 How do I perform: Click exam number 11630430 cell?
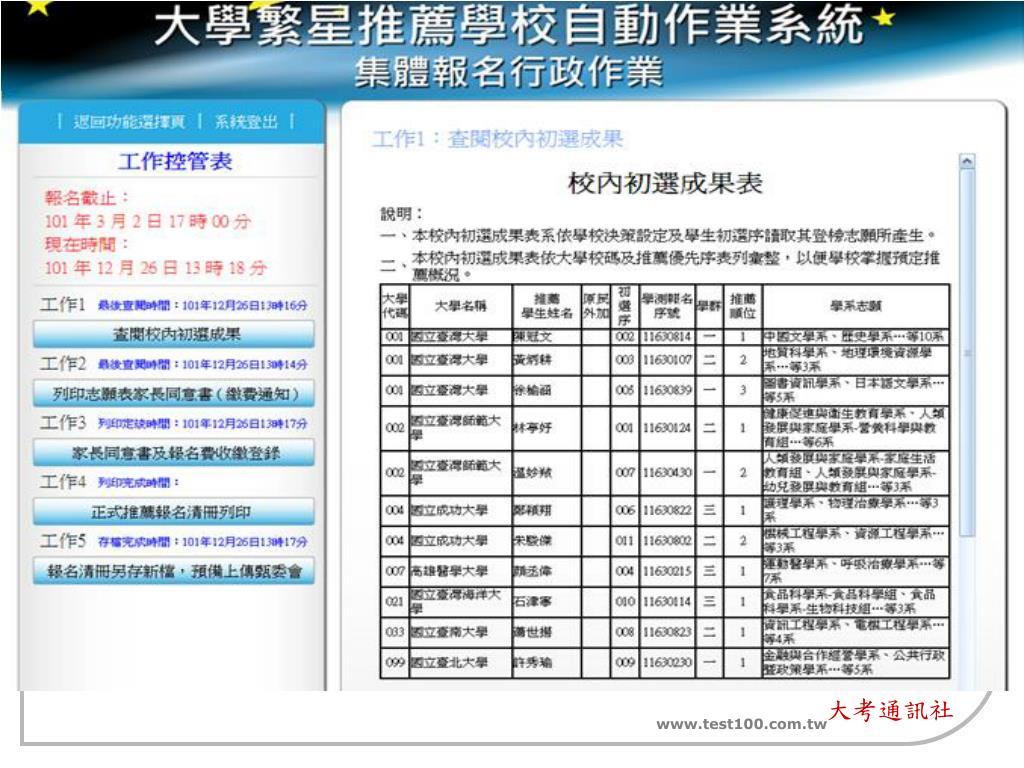(x=667, y=472)
